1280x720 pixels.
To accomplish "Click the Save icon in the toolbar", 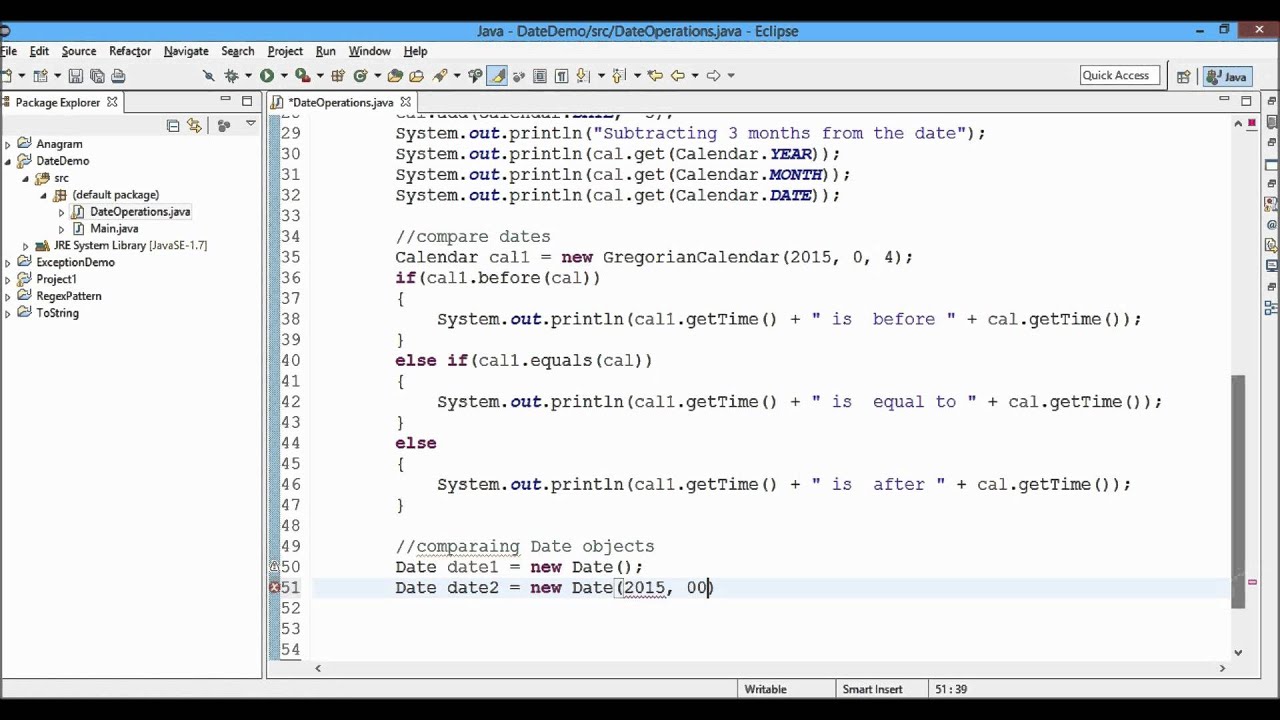I will coord(75,76).
